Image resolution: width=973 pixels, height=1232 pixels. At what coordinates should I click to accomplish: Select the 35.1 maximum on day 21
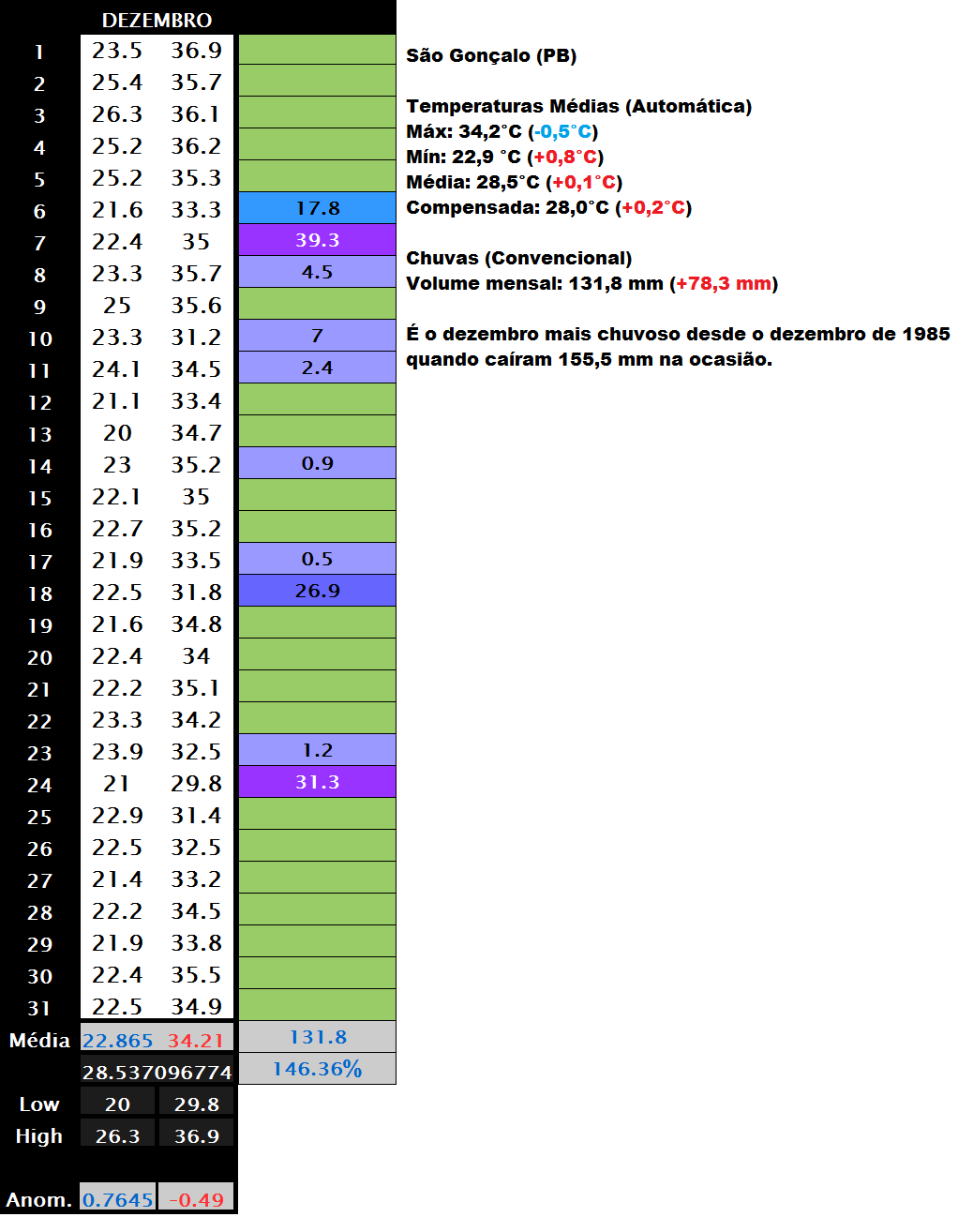196,687
